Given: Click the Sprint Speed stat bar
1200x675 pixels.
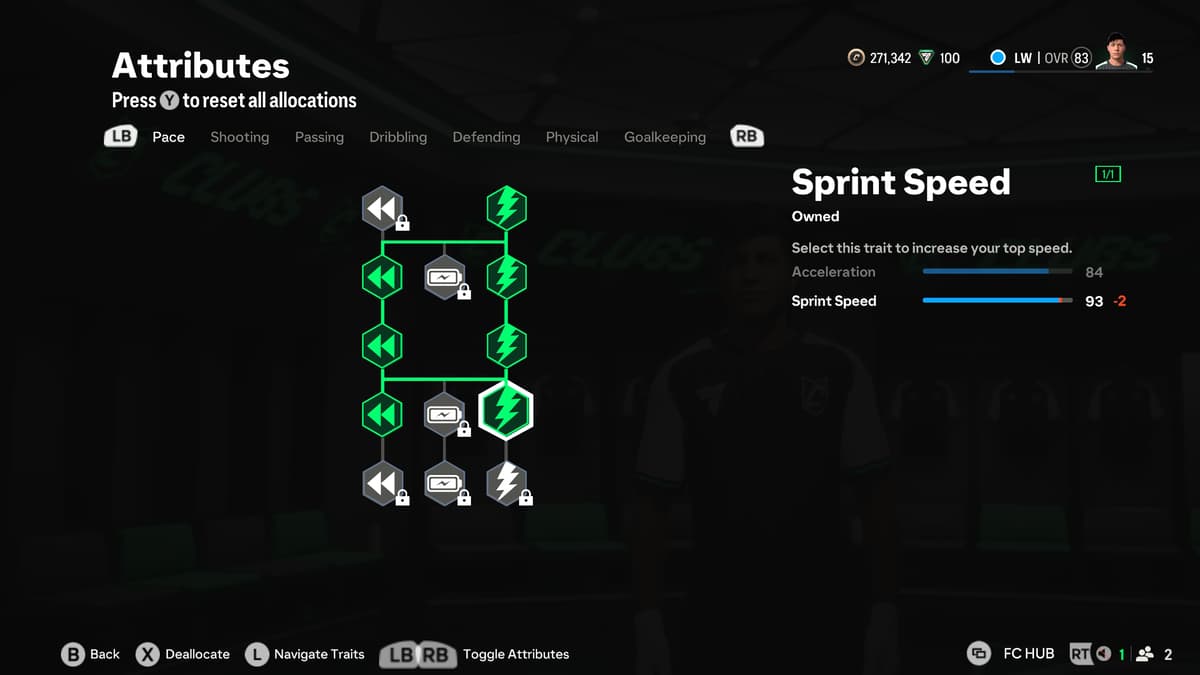Looking at the screenshot, I should 997,300.
